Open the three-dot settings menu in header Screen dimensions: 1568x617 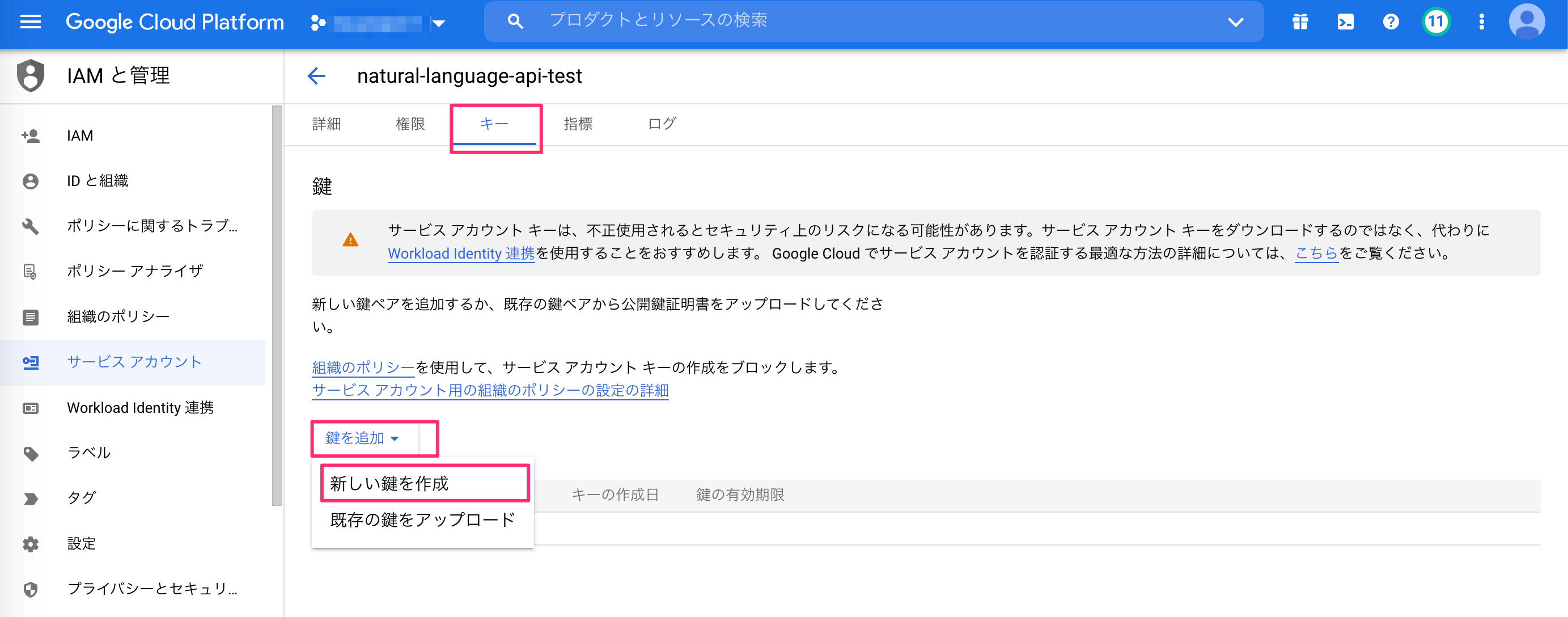[1482, 23]
